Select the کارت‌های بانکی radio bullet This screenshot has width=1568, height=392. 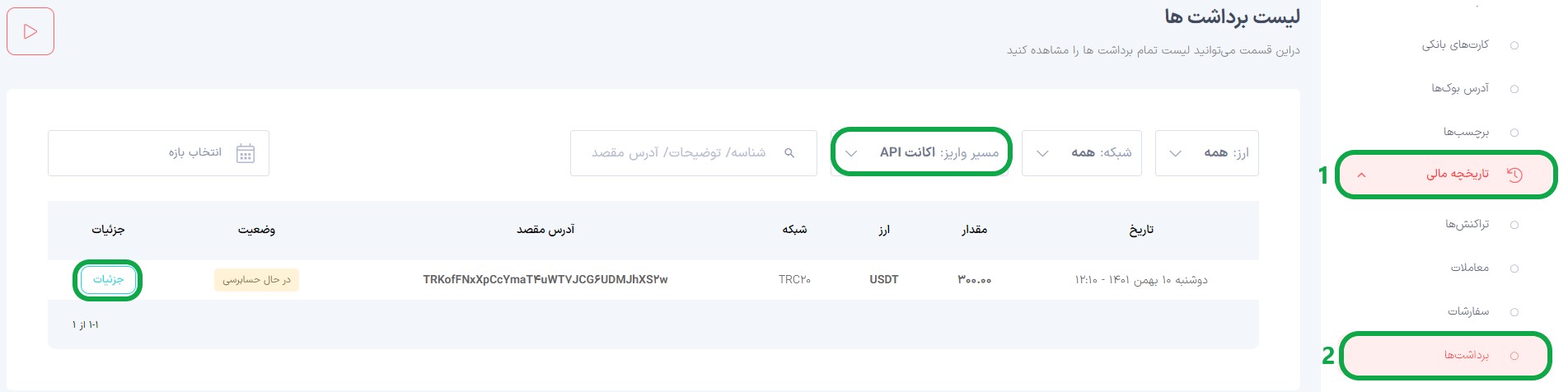[x=1514, y=45]
